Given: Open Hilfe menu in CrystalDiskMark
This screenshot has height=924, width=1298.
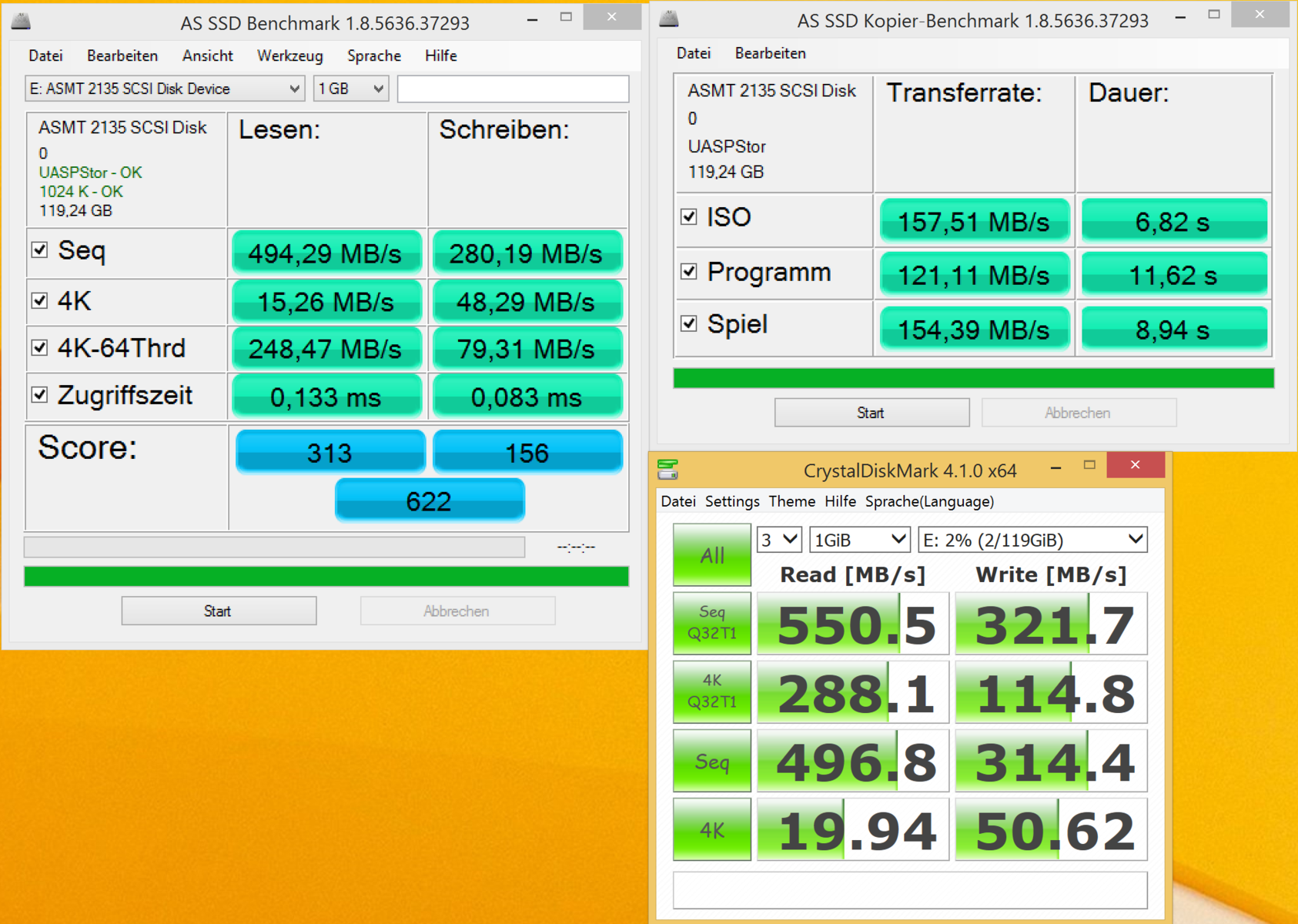Looking at the screenshot, I should click(841, 501).
